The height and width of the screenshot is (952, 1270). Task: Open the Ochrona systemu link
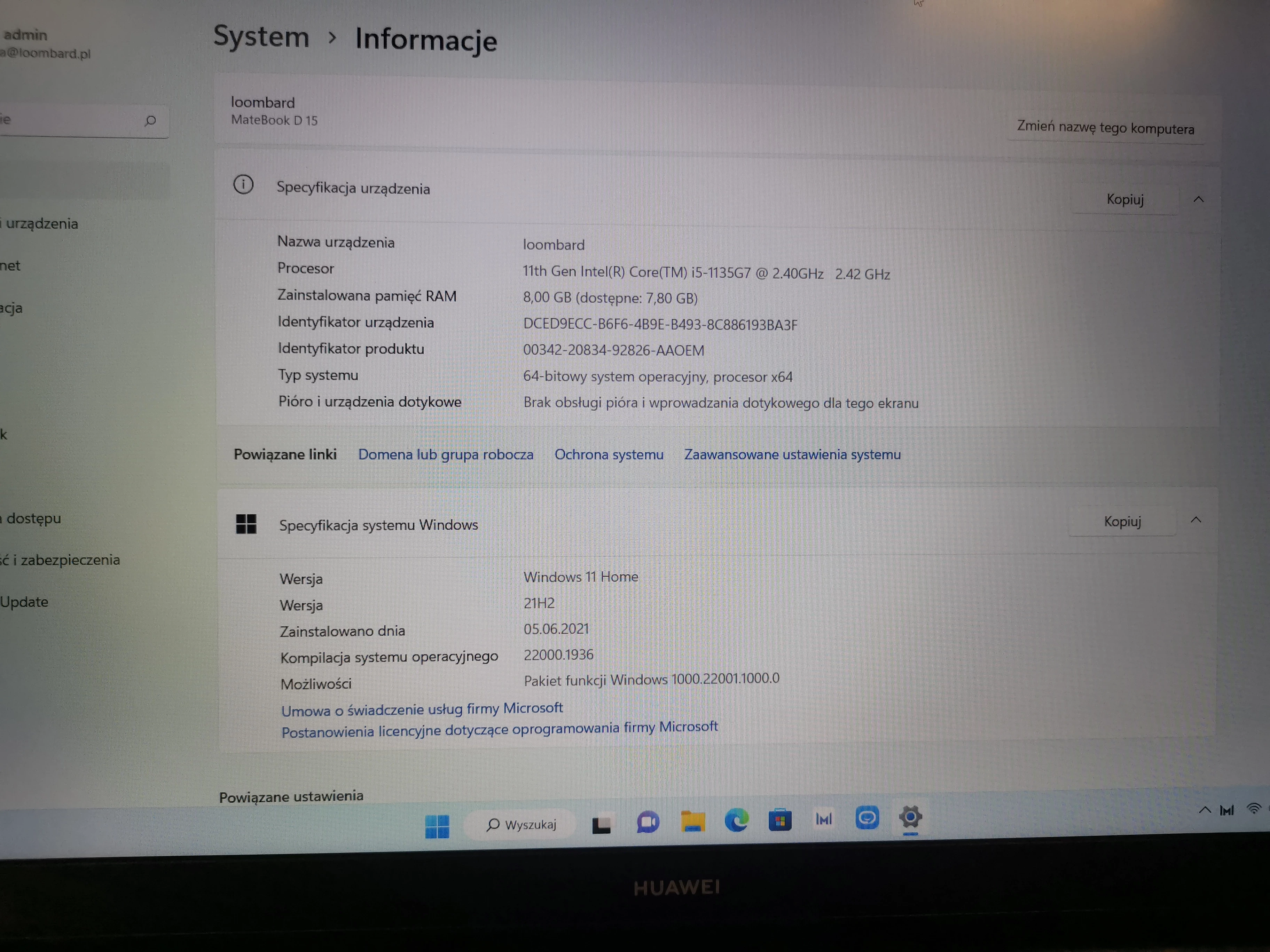609,454
